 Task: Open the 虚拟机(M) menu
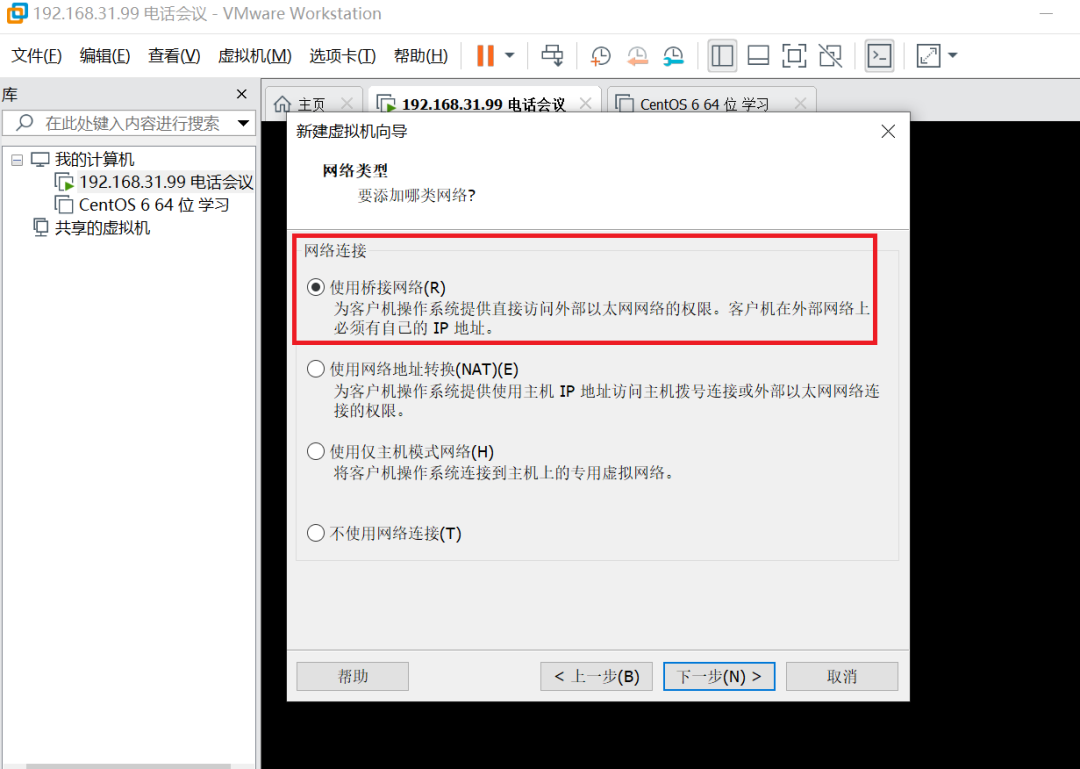click(255, 56)
